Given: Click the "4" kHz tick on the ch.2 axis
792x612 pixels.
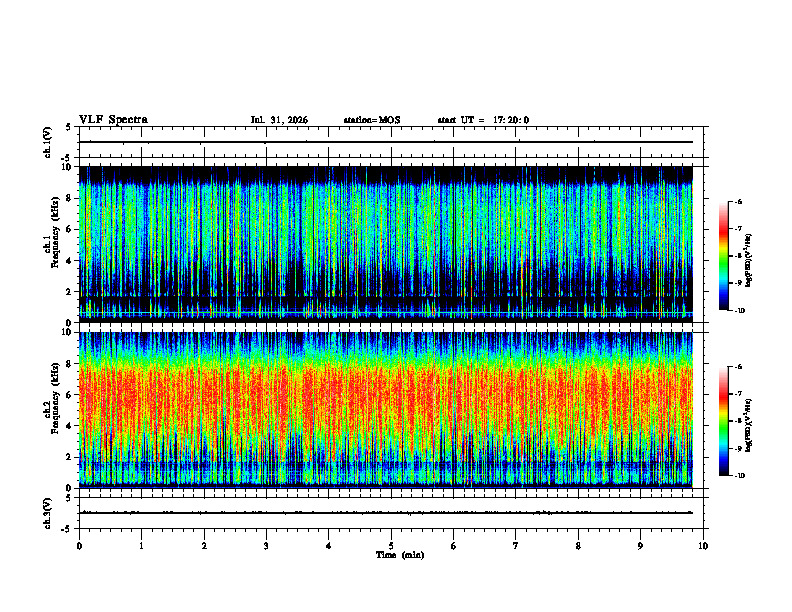Looking at the screenshot, I should tap(70, 426).
